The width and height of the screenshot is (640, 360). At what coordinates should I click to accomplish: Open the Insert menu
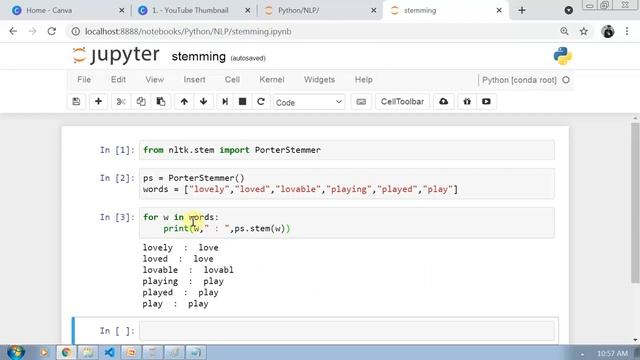pyautogui.click(x=194, y=80)
